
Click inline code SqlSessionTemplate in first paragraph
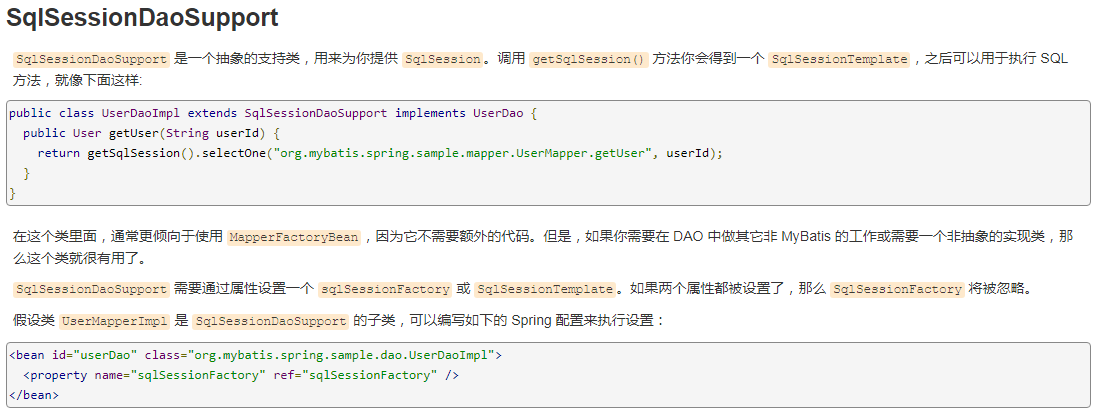click(x=839, y=59)
